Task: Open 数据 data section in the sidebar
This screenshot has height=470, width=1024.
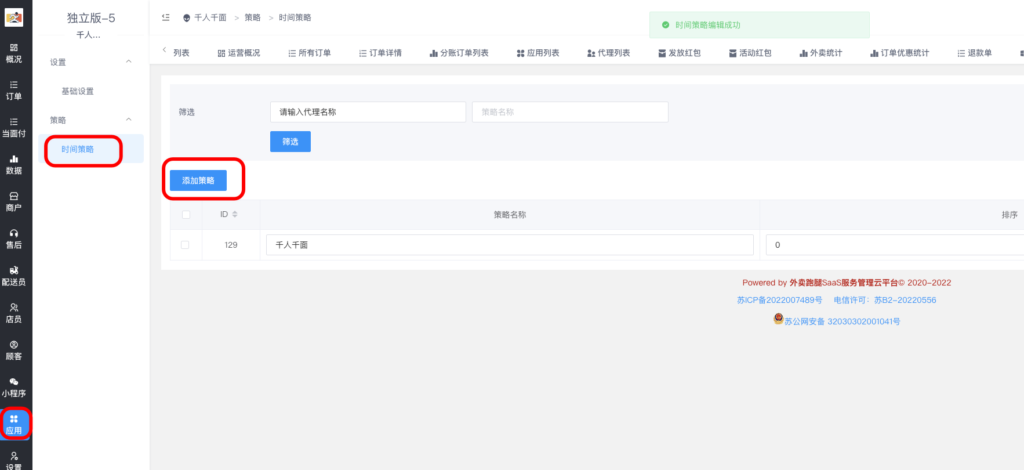Action: click(14, 164)
